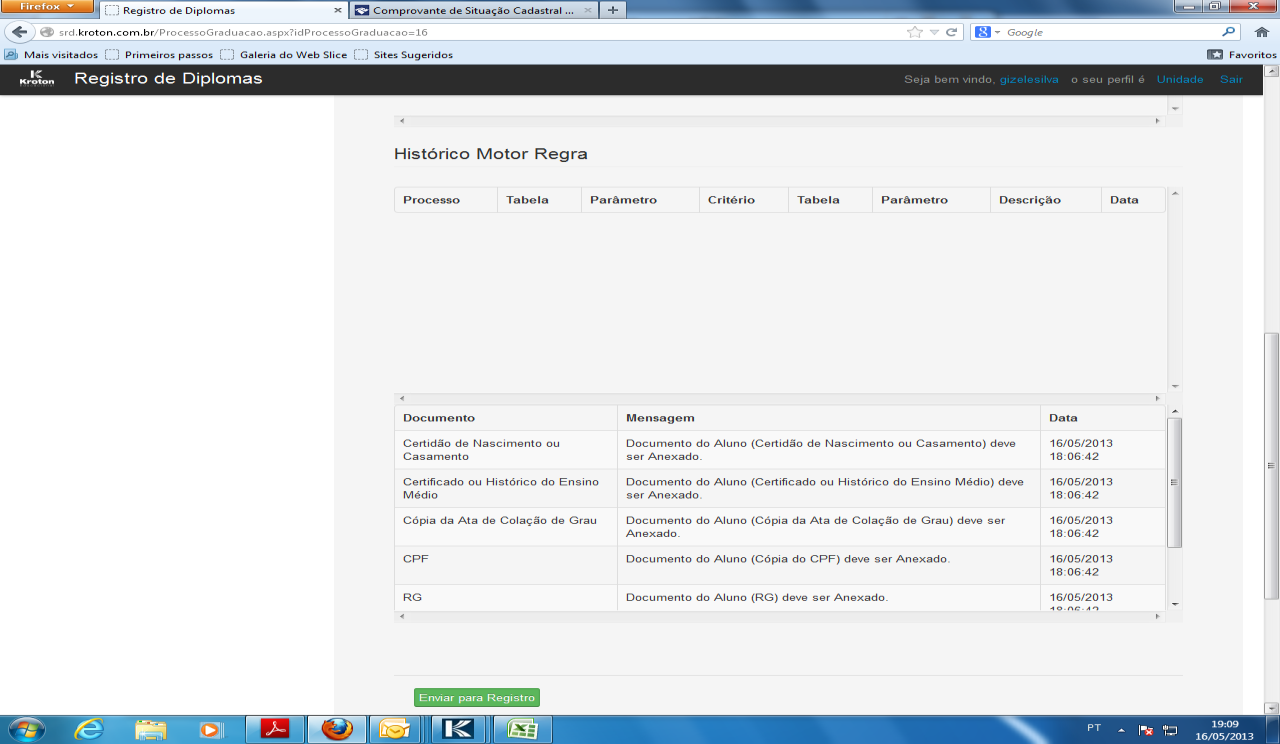This screenshot has width=1280, height=744.
Task: Click the home icon in Firefox toolbar
Action: point(1261,32)
